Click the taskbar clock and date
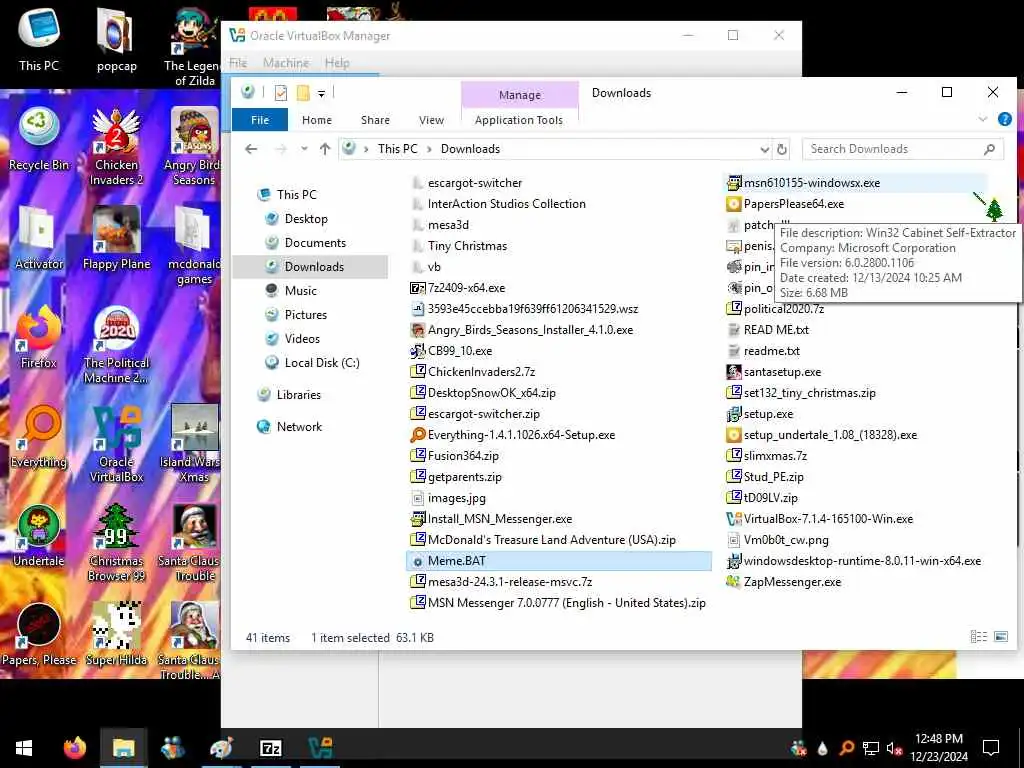The height and width of the screenshot is (768, 1024). pyautogui.click(x=938, y=748)
